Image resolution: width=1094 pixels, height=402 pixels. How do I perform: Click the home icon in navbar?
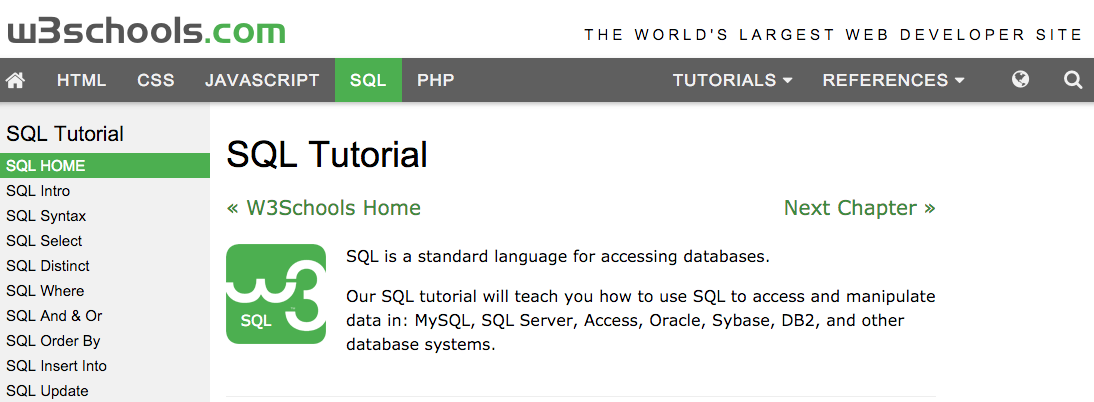coord(15,80)
